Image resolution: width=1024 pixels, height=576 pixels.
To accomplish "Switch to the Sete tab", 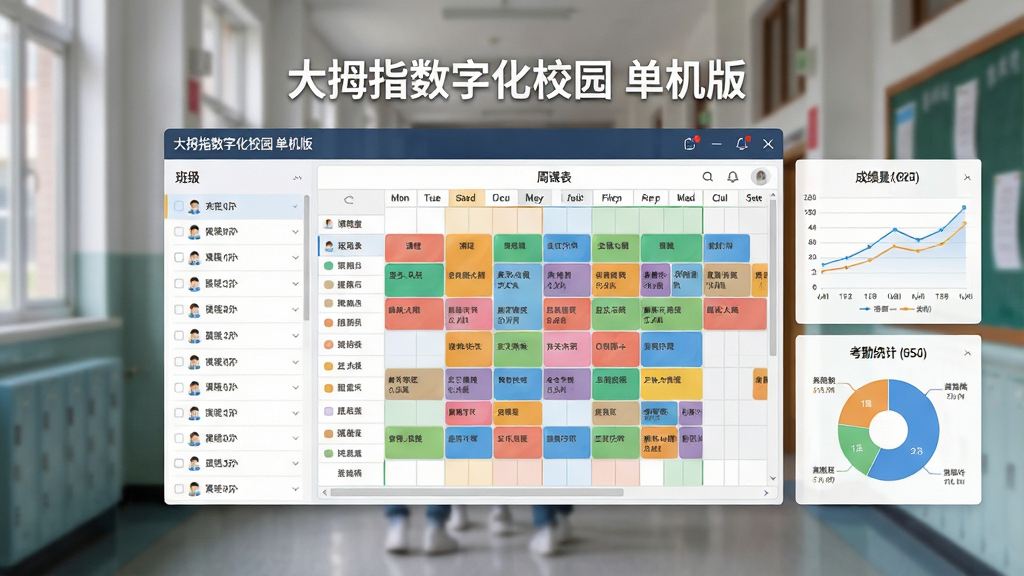I will 754,198.
